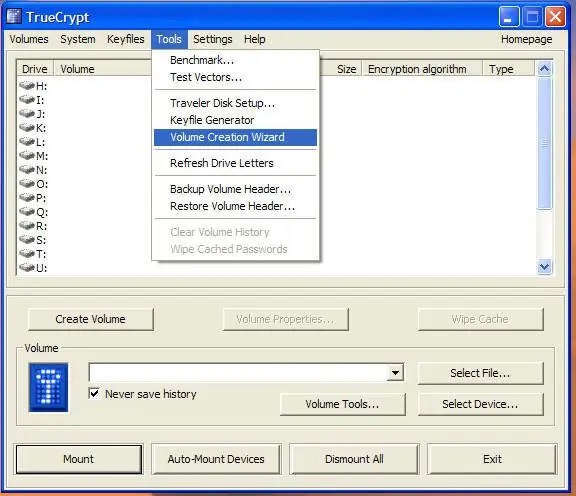The height and width of the screenshot is (496, 576).
Task: Open Traveler Disk Setup...
Action: point(235,103)
